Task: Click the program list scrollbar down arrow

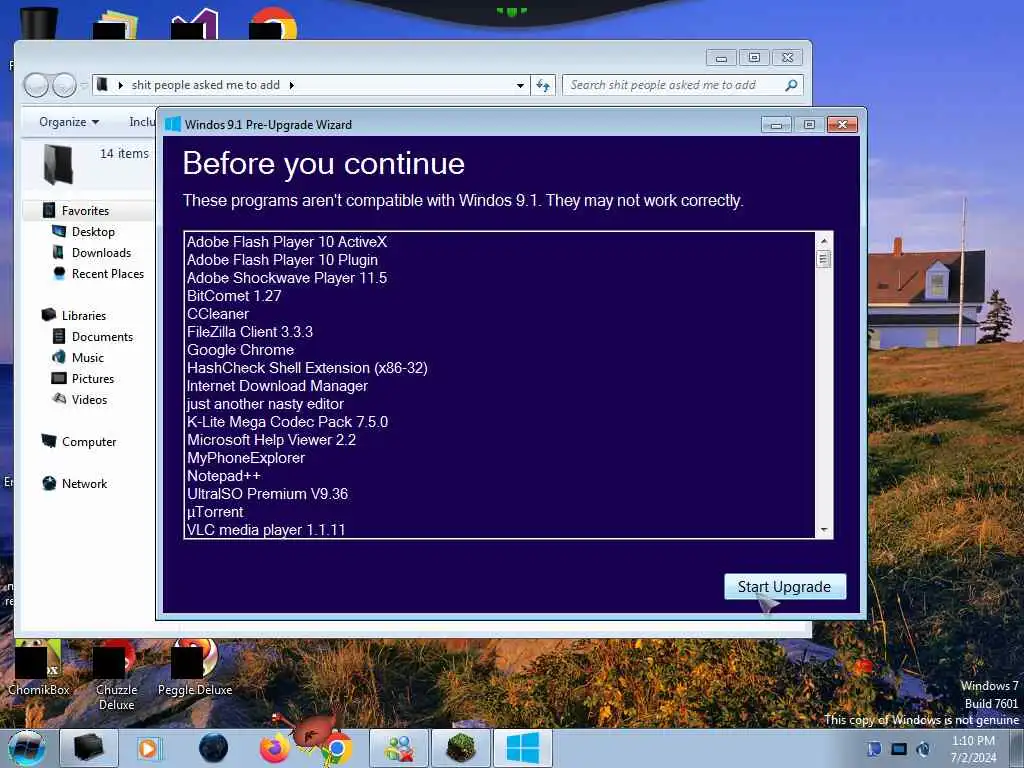Action: click(x=824, y=530)
